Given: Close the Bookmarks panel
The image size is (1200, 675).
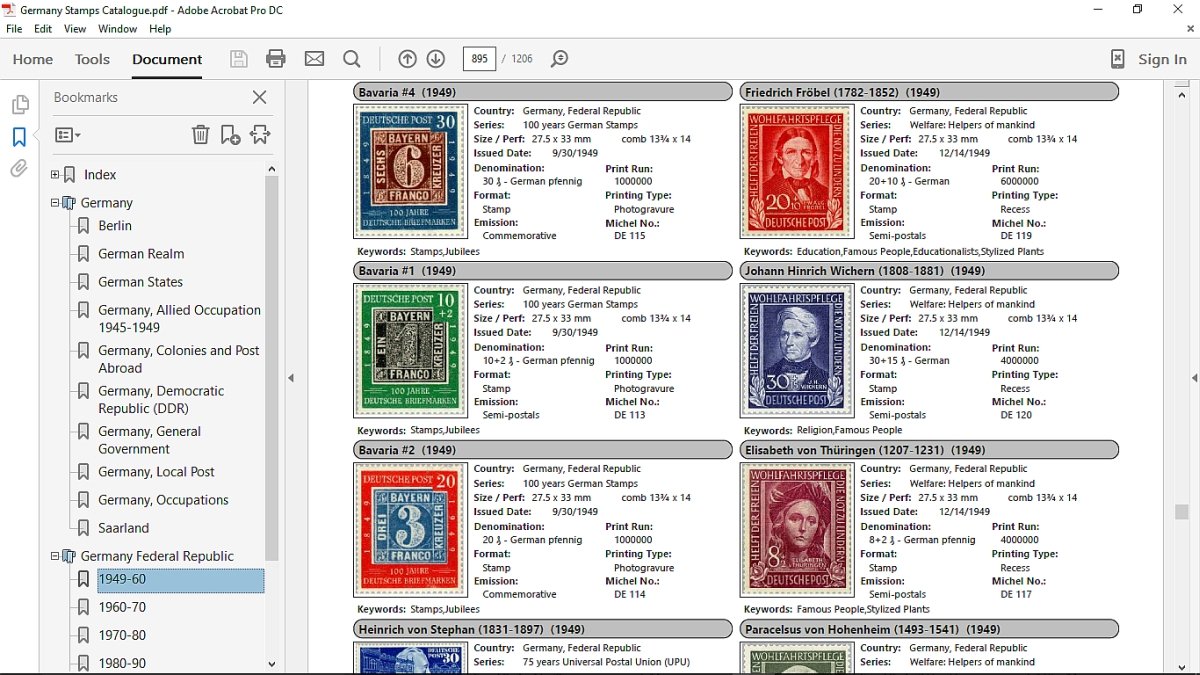Looking at the screenshot, I should click(x=259, y=97).
